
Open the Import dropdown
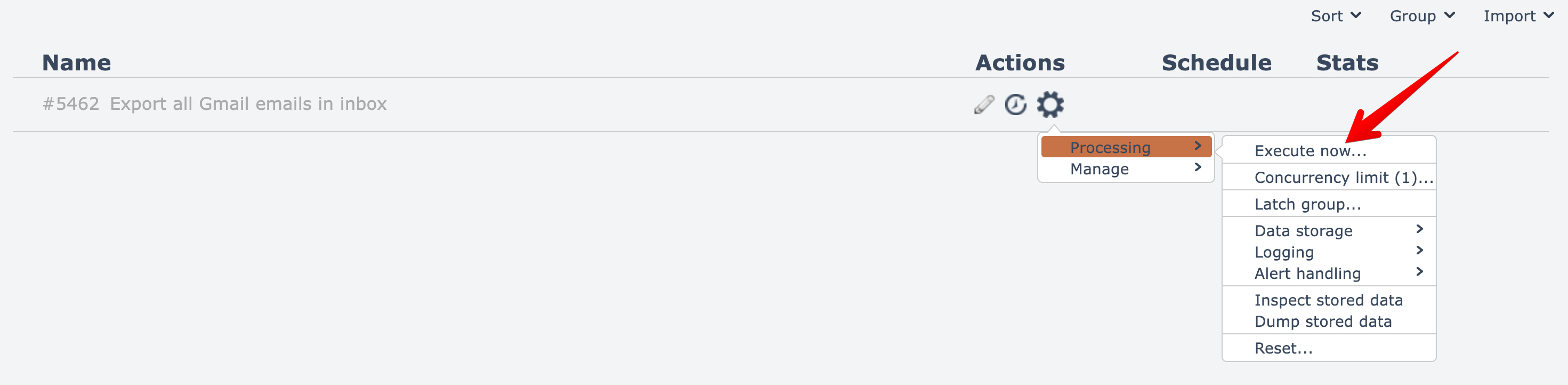[1518, 16]
